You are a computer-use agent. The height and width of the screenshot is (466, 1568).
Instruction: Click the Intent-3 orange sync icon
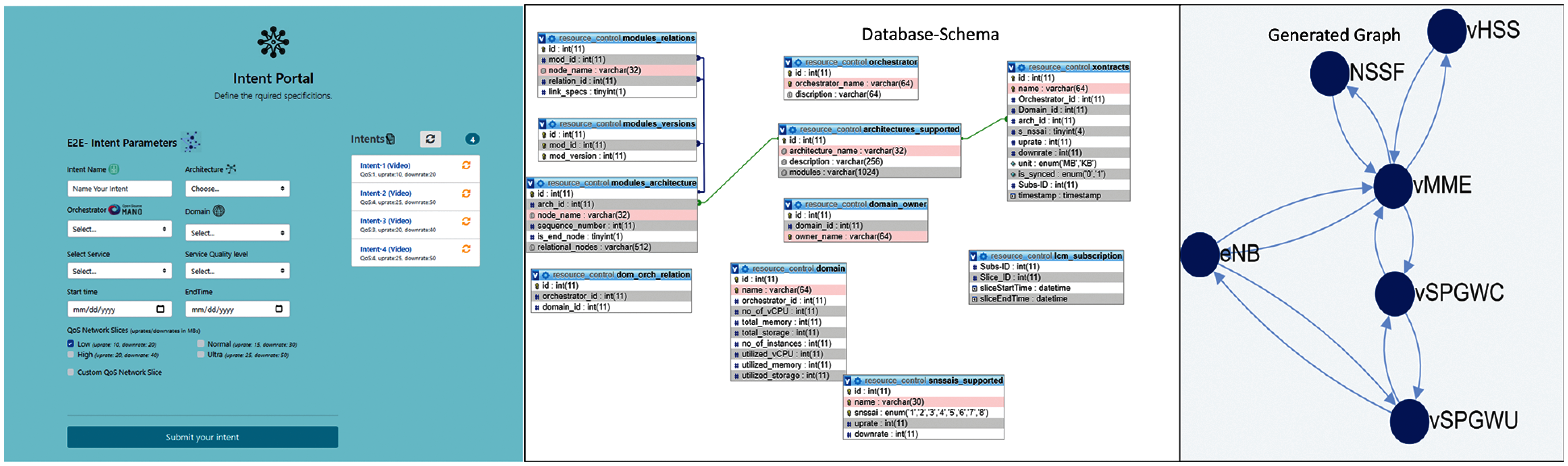466,221
